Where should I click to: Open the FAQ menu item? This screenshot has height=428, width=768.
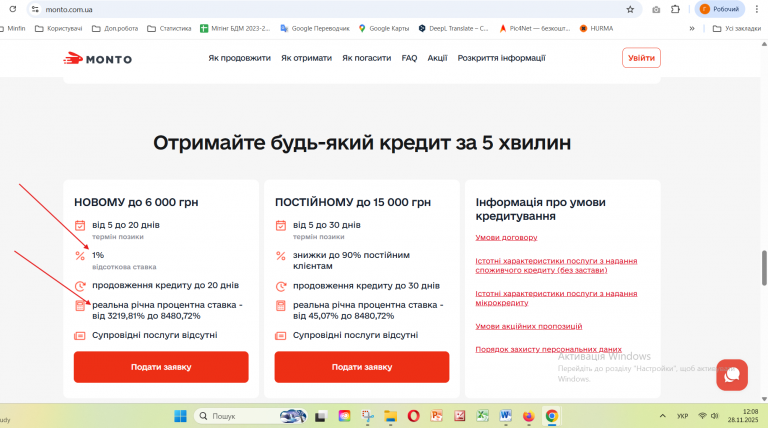tap(409, 58)
